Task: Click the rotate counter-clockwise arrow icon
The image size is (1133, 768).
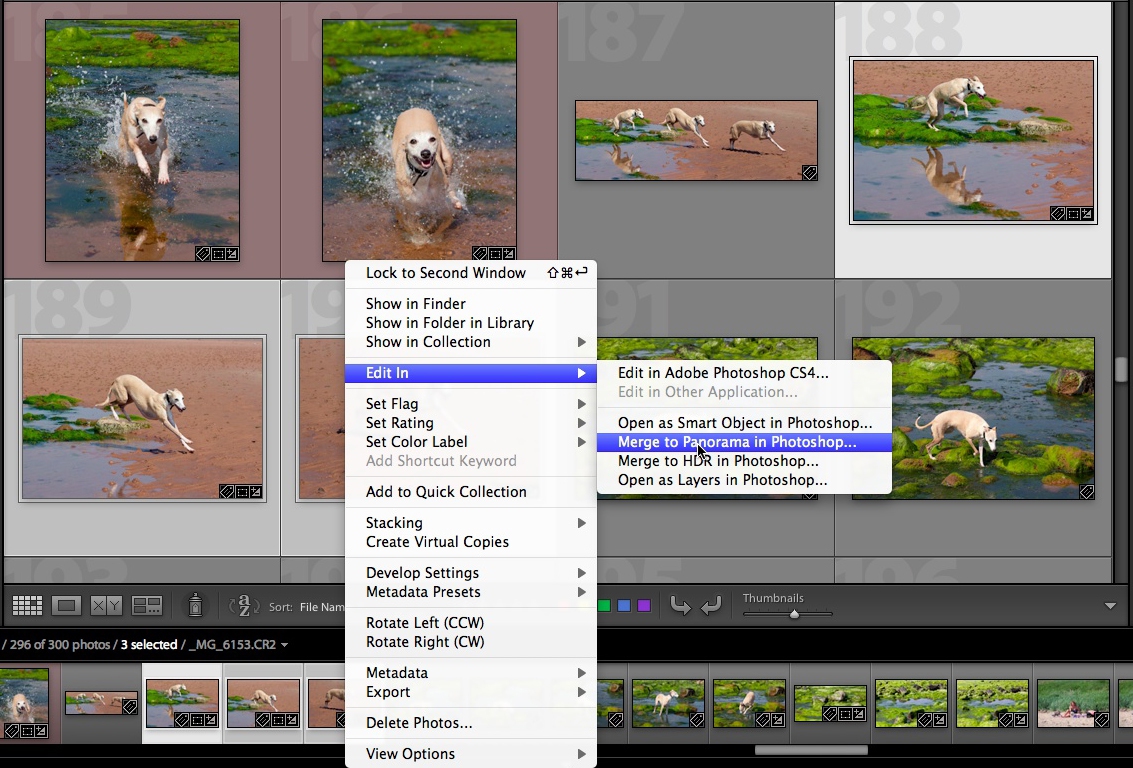Action: point(680,605)
